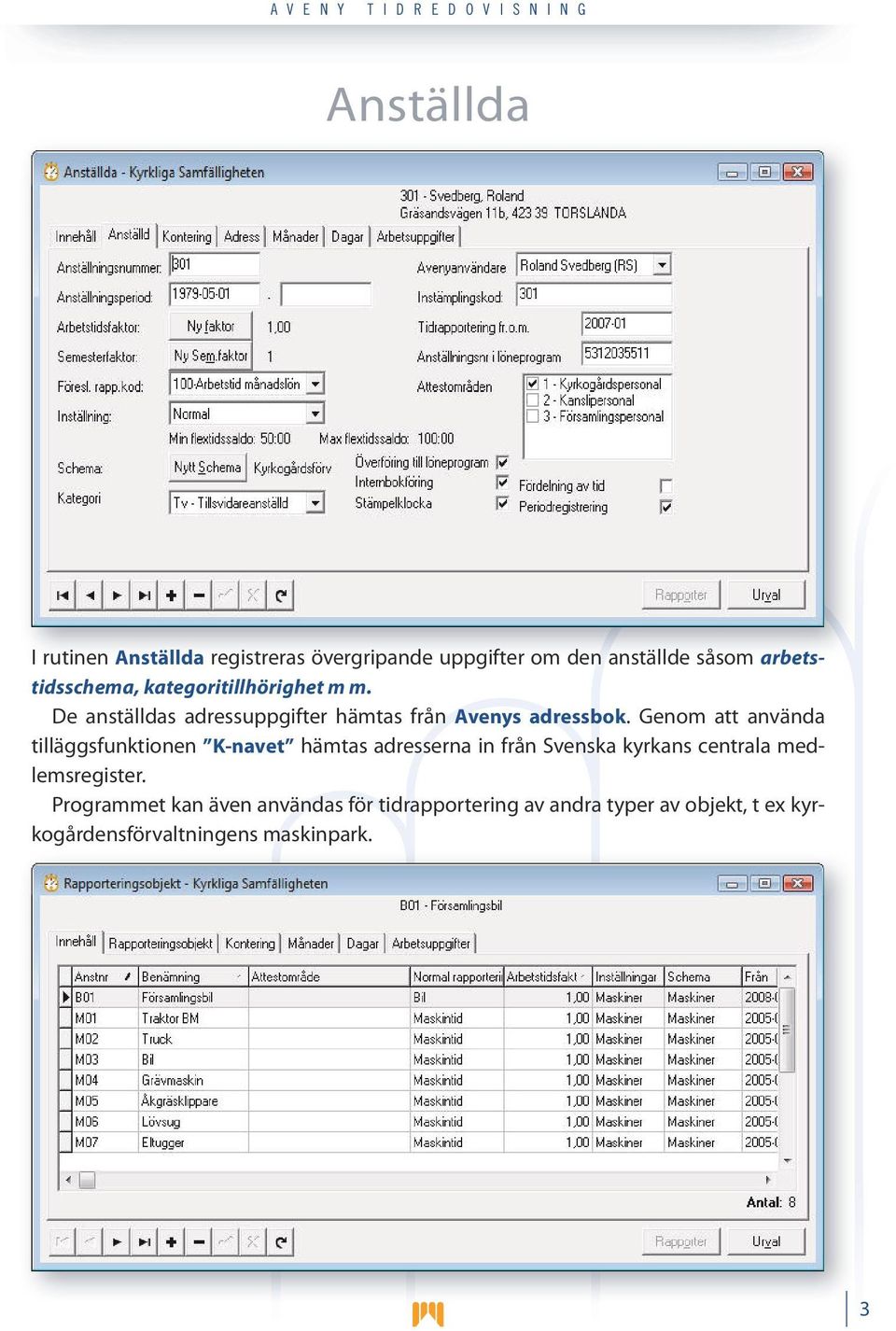Go to next record in Anställda window
This screenshot has width=896, height=1331.
[117, 595]
